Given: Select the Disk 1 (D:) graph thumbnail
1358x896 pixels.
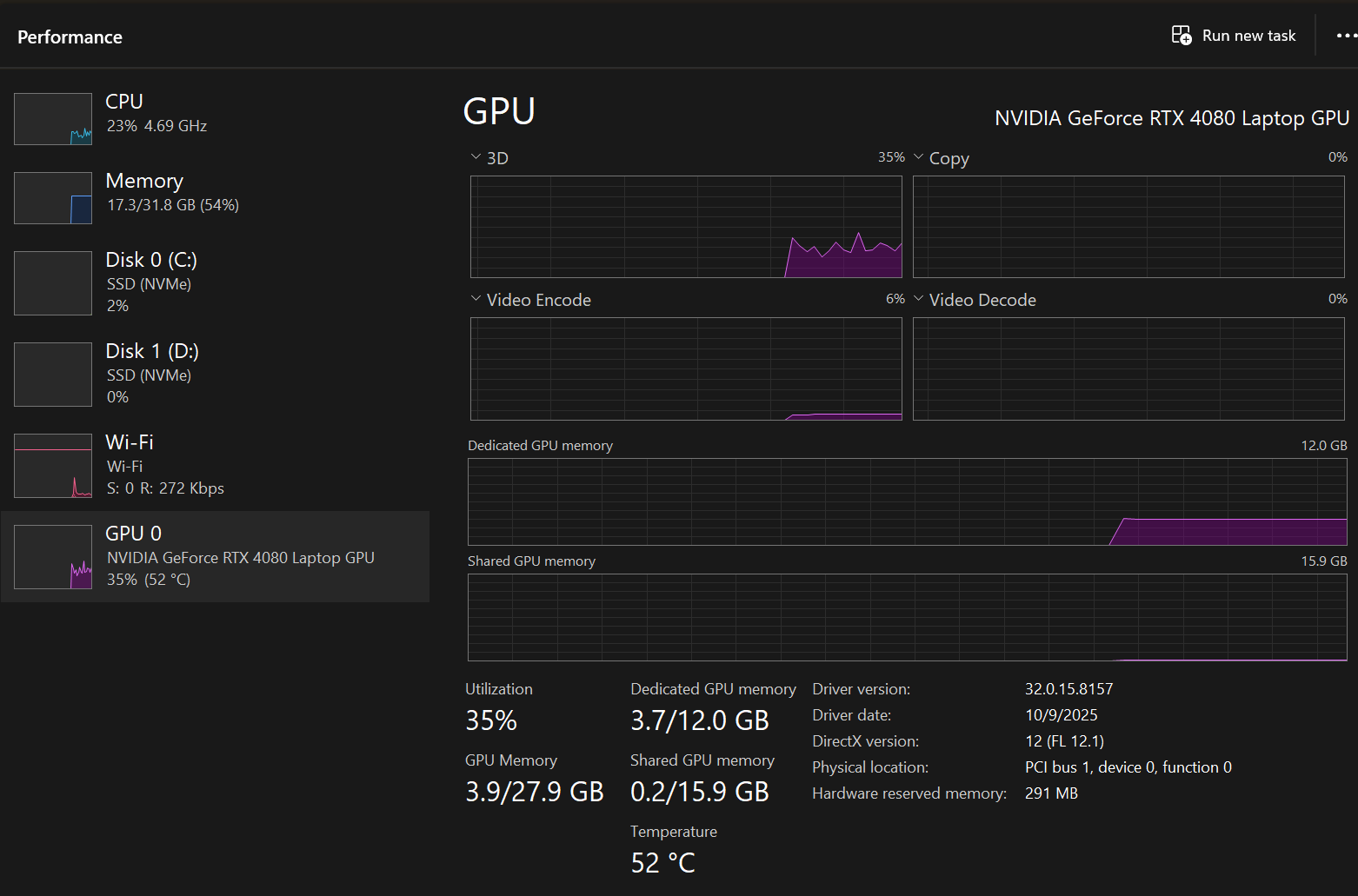Looking at the screenshot, I should point(53,375).
